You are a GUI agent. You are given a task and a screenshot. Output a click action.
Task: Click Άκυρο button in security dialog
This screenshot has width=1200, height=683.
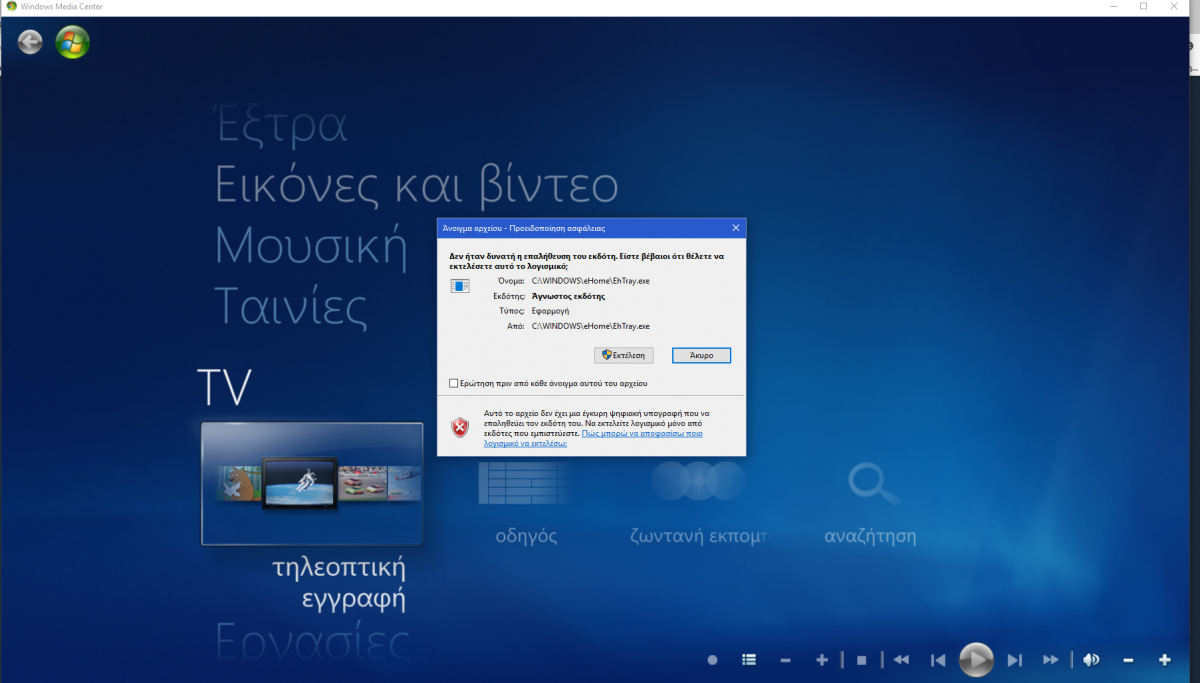701,355
